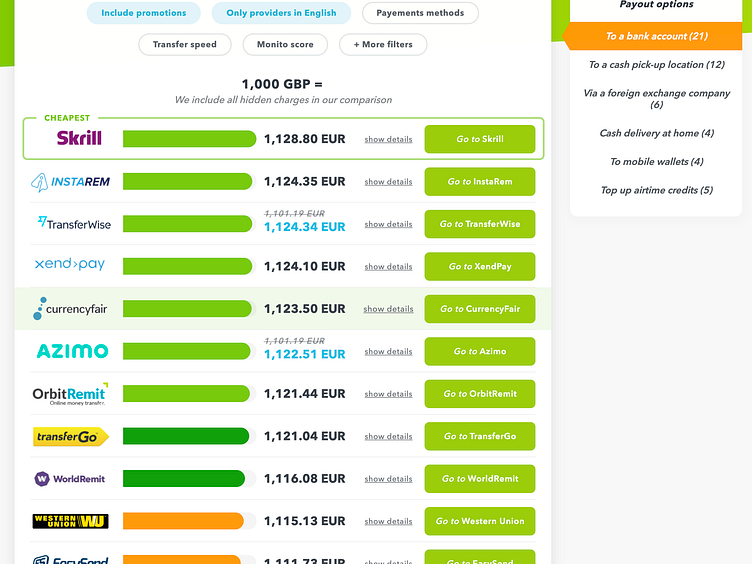Toggle the Include promotions filter
The width and height of the screenshot is (752, 564).
click(144, 13)
